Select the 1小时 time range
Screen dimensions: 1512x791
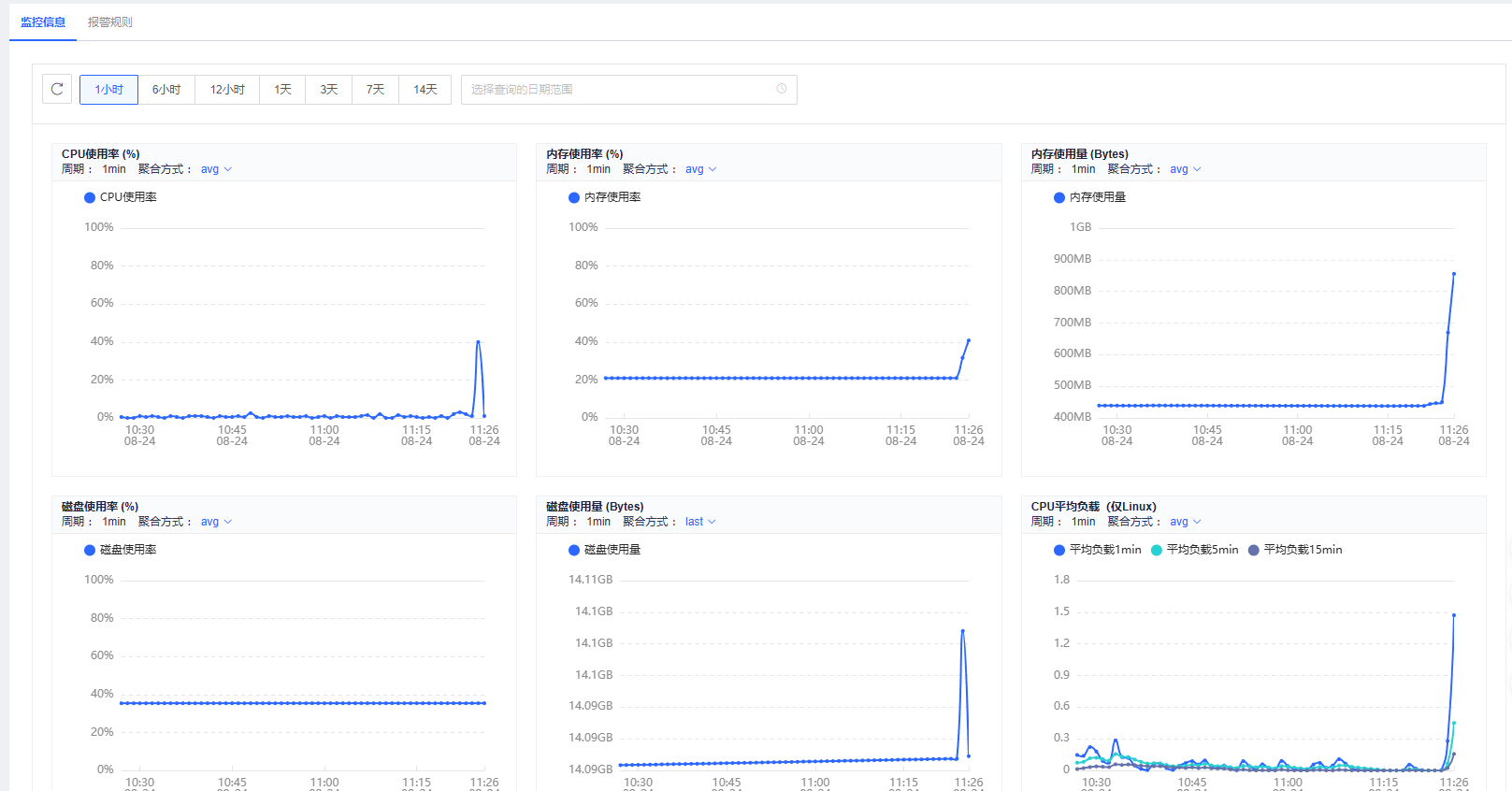(x=108, y=90)
